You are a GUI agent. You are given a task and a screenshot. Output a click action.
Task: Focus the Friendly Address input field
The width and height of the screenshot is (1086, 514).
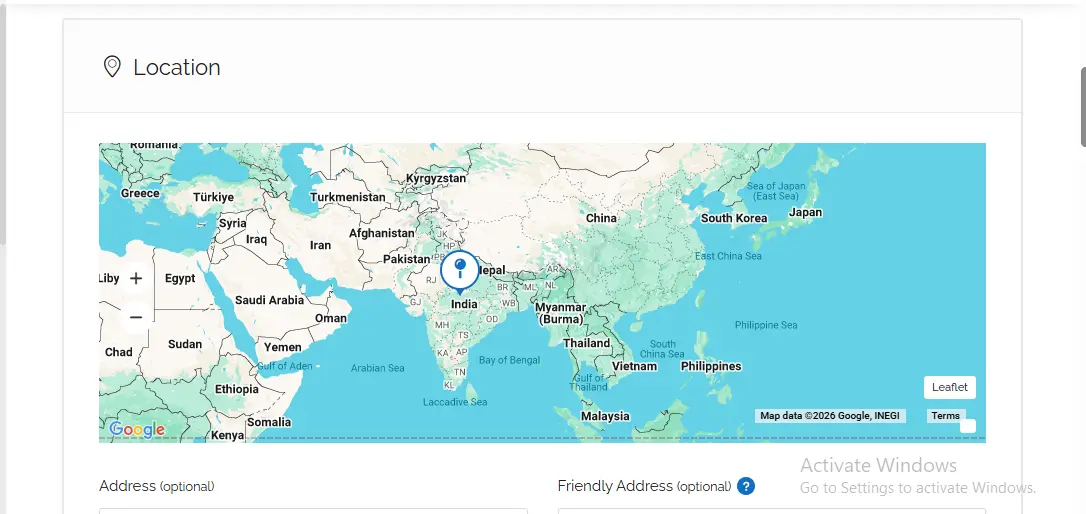click(770, 510)
